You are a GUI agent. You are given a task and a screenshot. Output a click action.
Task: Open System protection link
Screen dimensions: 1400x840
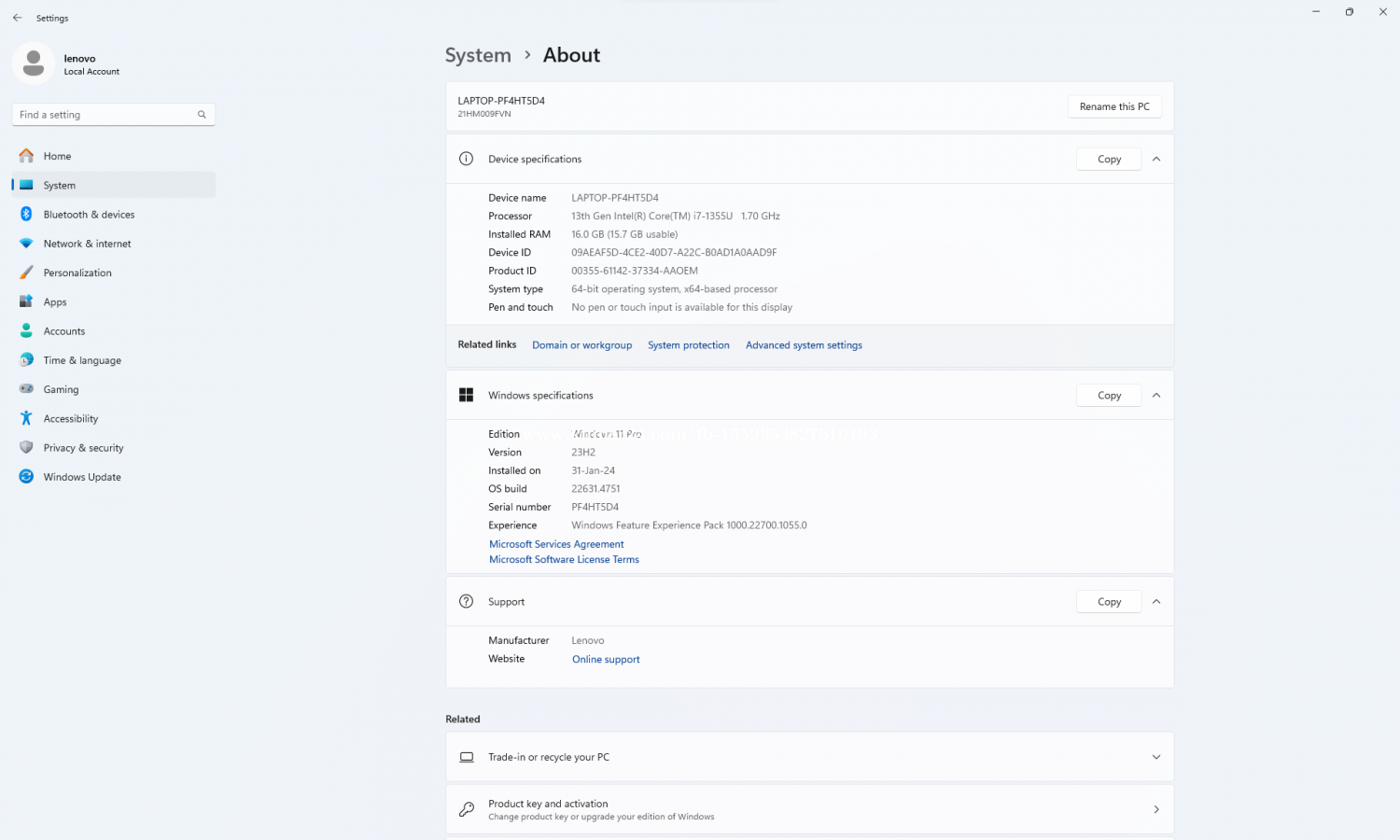tap(689, 344)
